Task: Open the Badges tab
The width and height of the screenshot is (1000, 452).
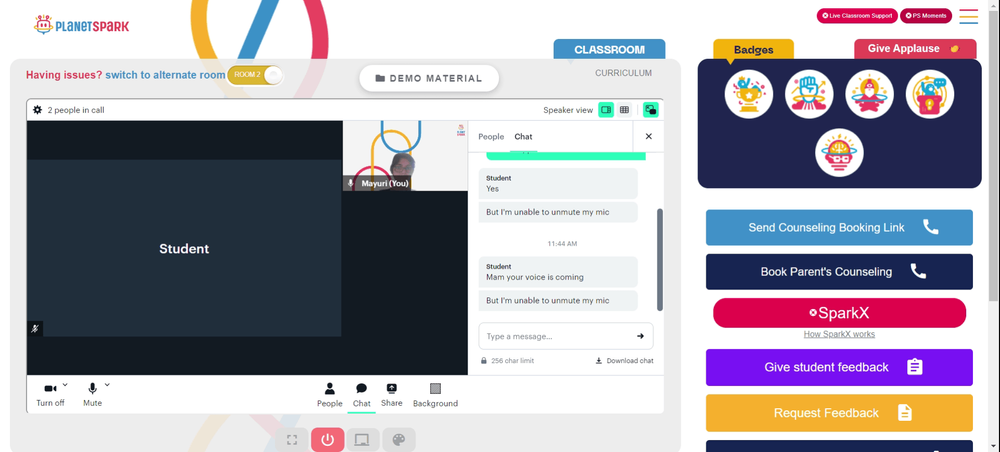Action: click(x=753, y=49)
